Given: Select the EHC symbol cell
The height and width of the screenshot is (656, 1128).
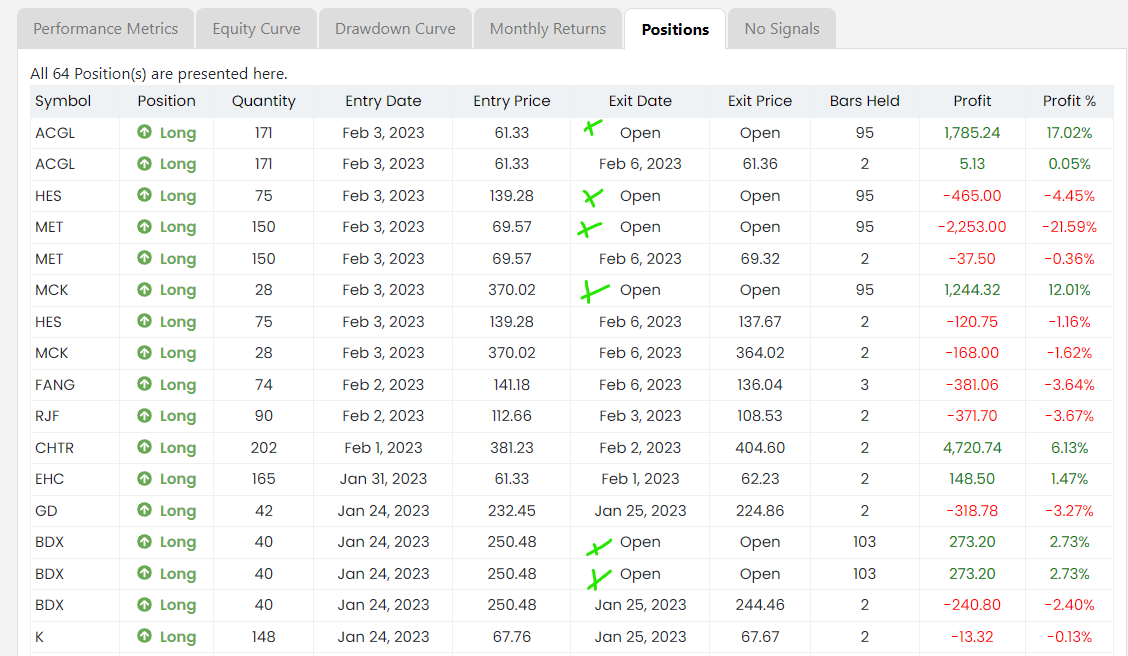Looking at the screenshot, I should (x=50, y=479).
